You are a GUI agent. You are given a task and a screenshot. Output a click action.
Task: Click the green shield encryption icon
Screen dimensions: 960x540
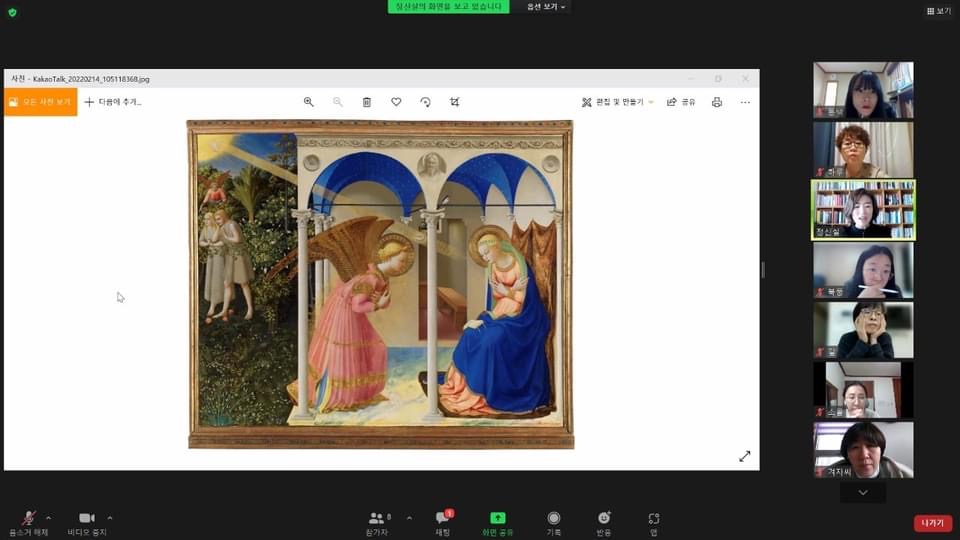pyautogui.click(x=12, y=12)
